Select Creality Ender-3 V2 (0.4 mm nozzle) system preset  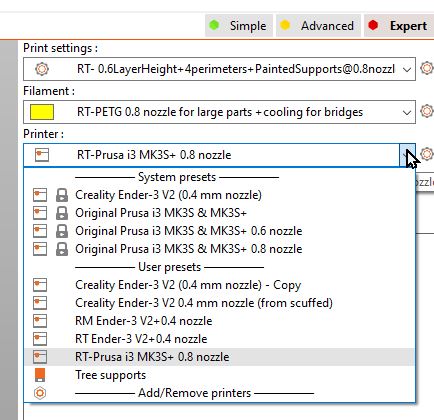(x=220, y=195)
